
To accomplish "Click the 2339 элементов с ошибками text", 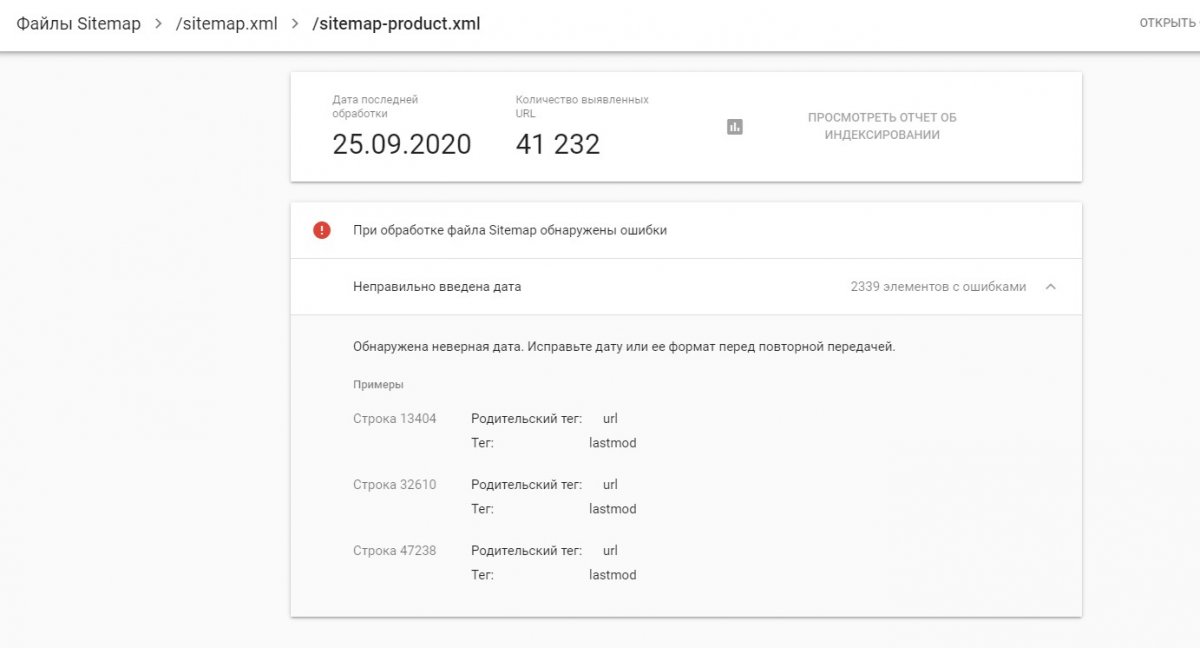I will click(x=938, y=286).
